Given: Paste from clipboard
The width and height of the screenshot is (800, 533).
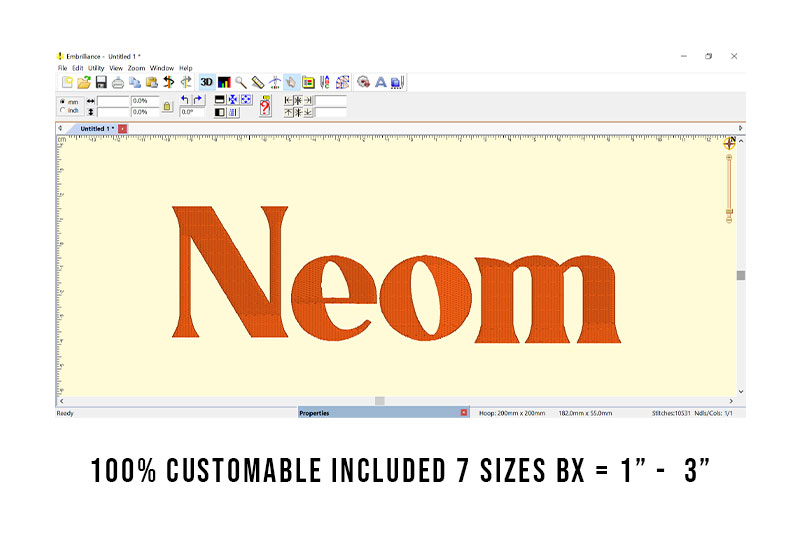Looking at the screenshot, I should (x=152, y=82).
